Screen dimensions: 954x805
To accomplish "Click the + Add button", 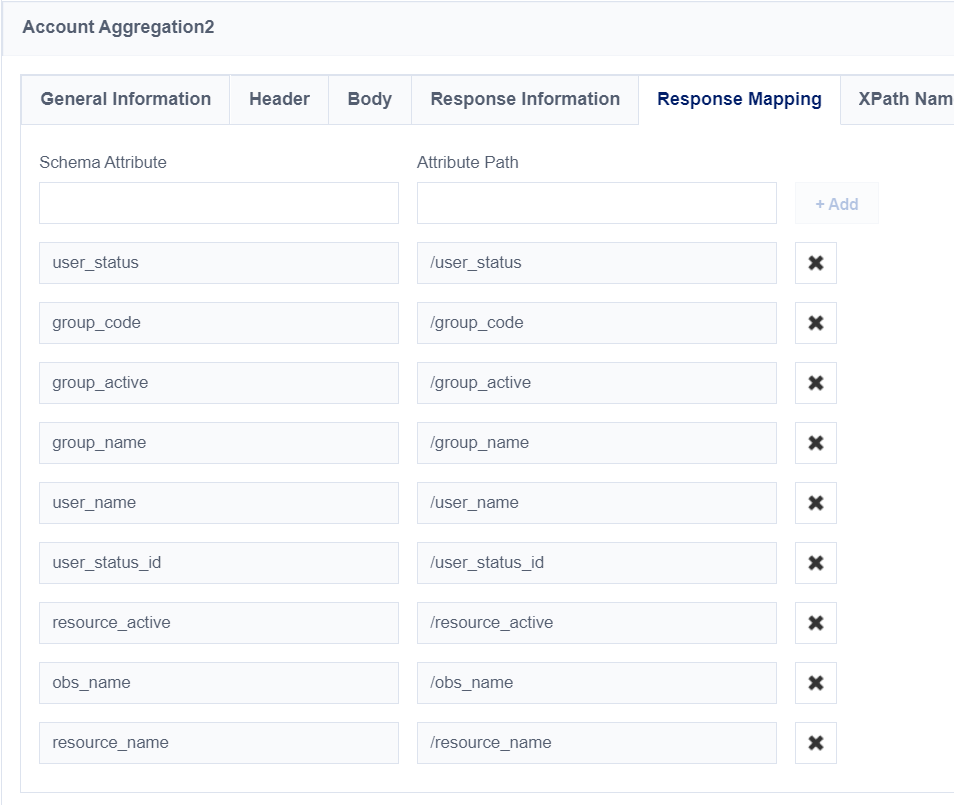I will [x=836, y=204].
